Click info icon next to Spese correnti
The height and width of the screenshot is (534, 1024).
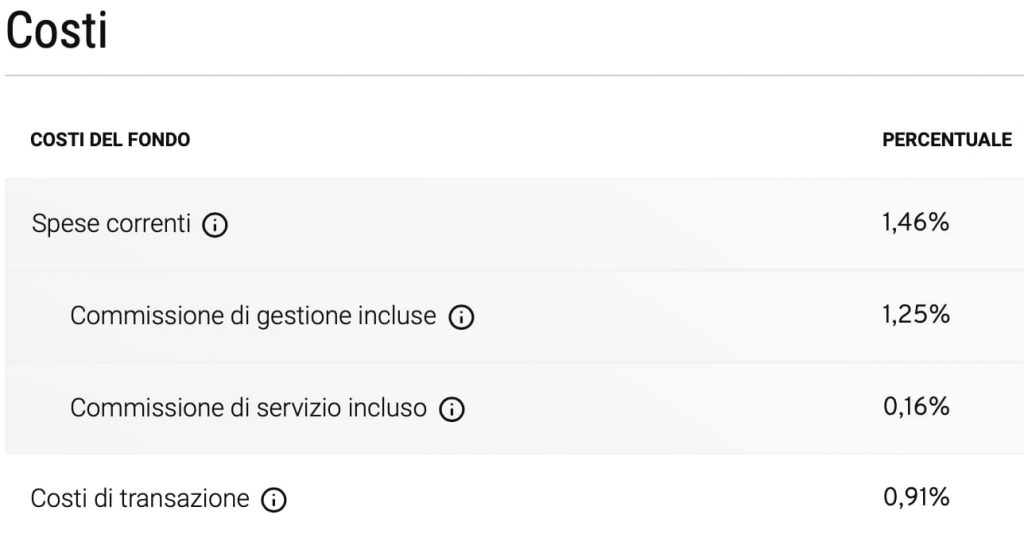(x=215, y=226)
